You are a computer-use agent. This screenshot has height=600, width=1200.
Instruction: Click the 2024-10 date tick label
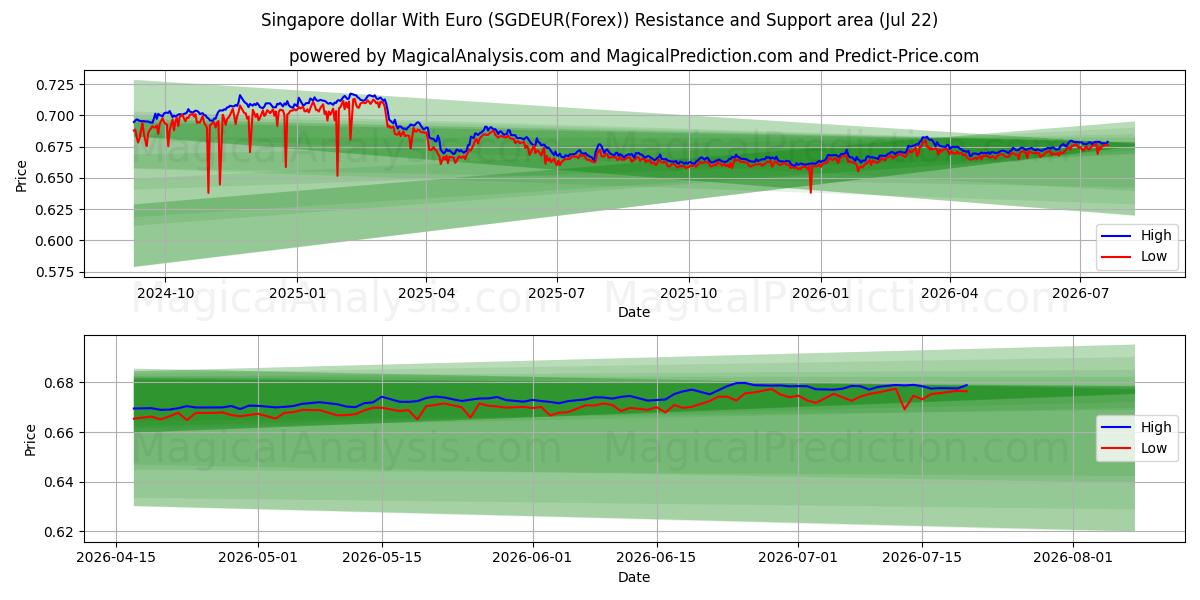click(165, 293)
